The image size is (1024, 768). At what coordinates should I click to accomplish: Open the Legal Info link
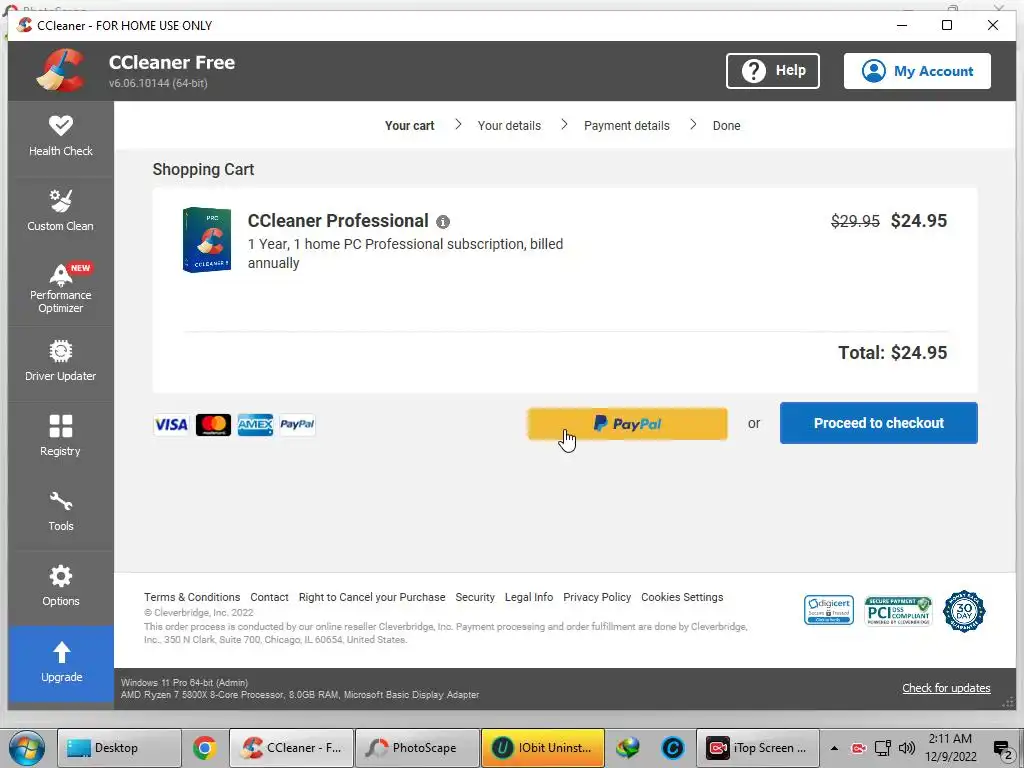coord(529,597)
